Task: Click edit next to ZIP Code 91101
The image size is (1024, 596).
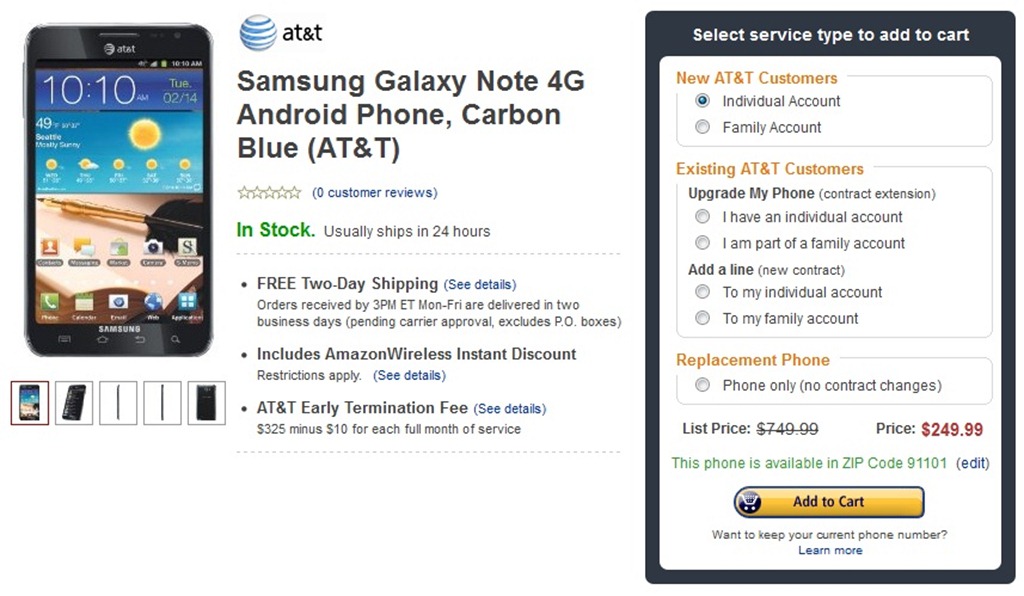Action: click(x=973, y=463)
